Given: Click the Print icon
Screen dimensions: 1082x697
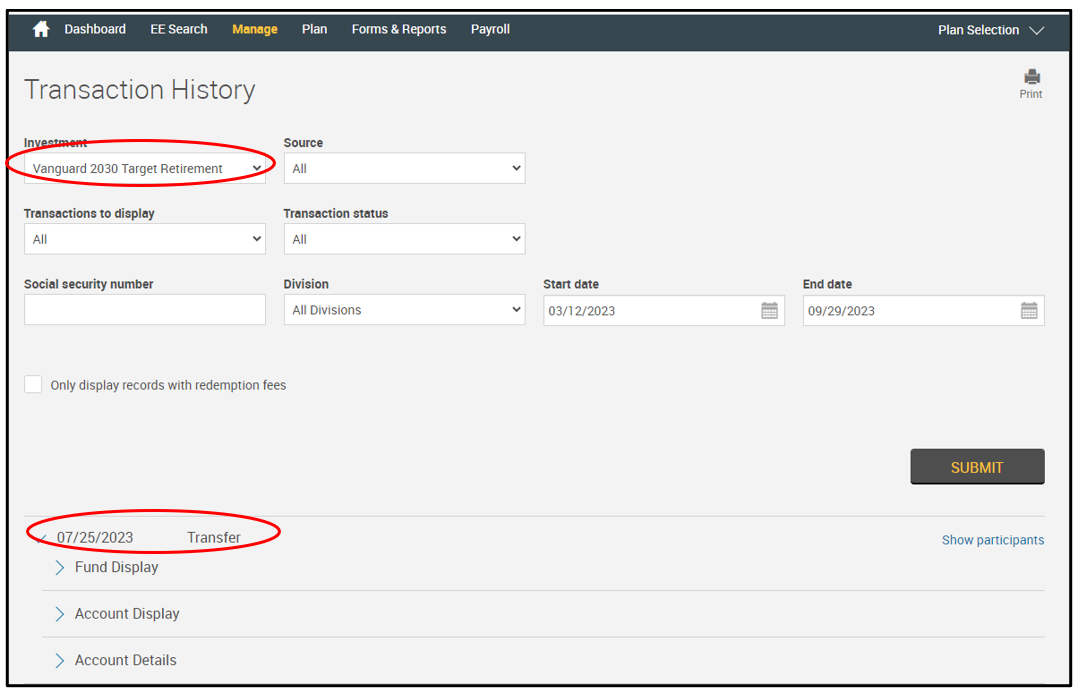Looking at the screenshot, I should (1031, 78).
